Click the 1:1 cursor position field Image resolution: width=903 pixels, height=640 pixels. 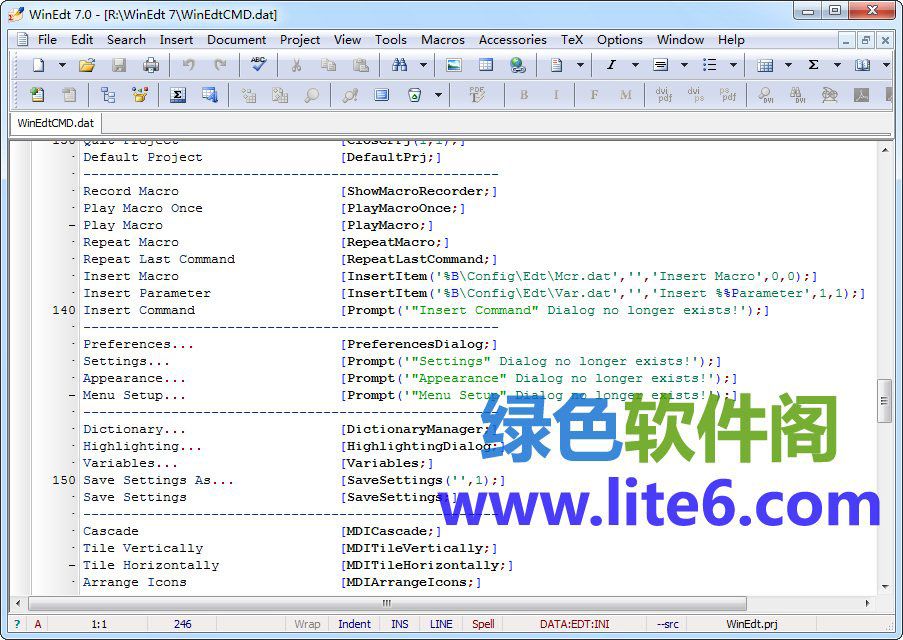[x=99, y=624]
